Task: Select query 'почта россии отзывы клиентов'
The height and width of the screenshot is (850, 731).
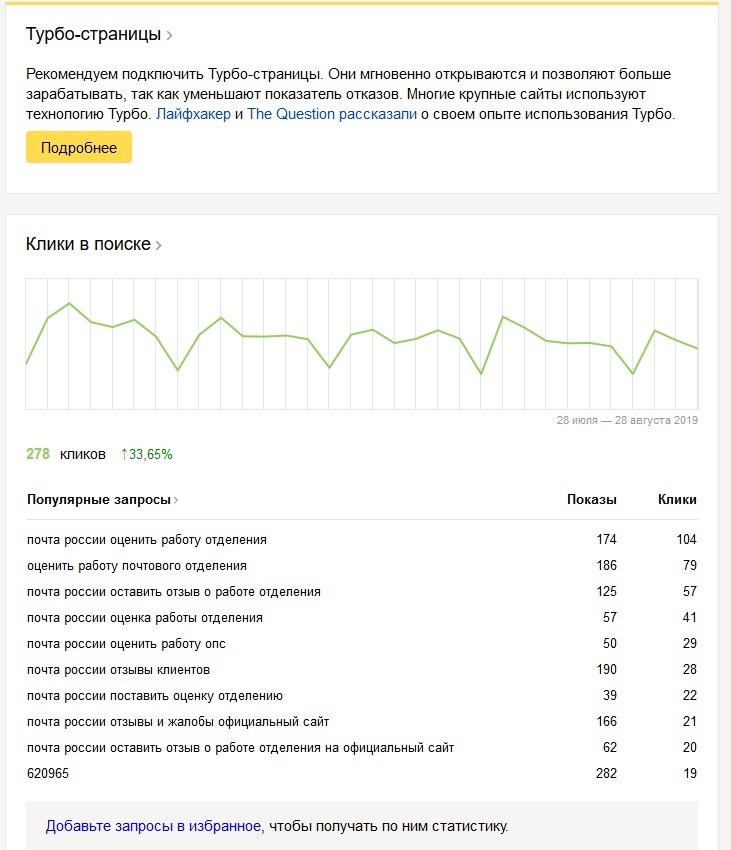Action: click(x=118, y=670)
